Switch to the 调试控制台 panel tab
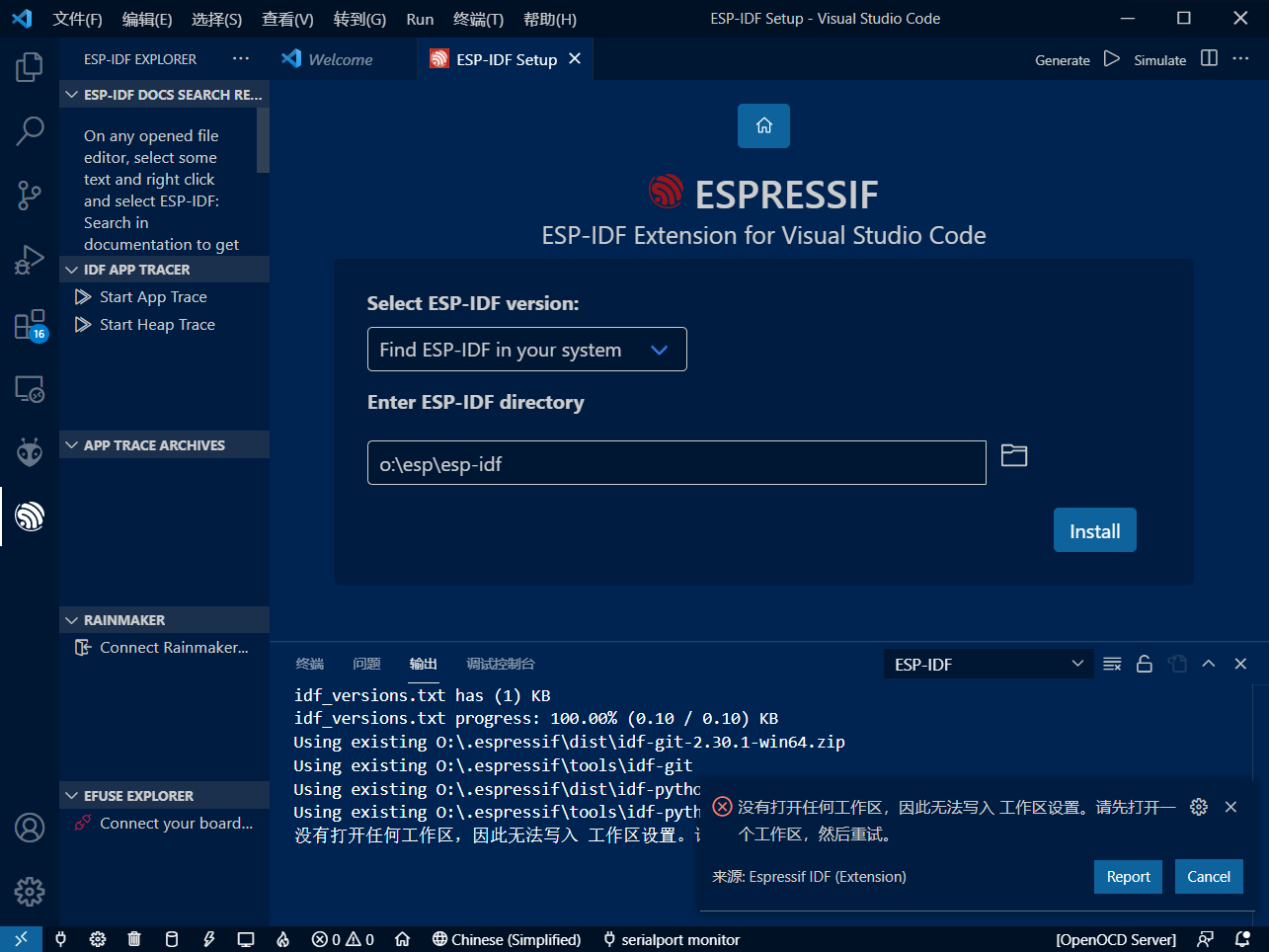 [x=501, y=664]
